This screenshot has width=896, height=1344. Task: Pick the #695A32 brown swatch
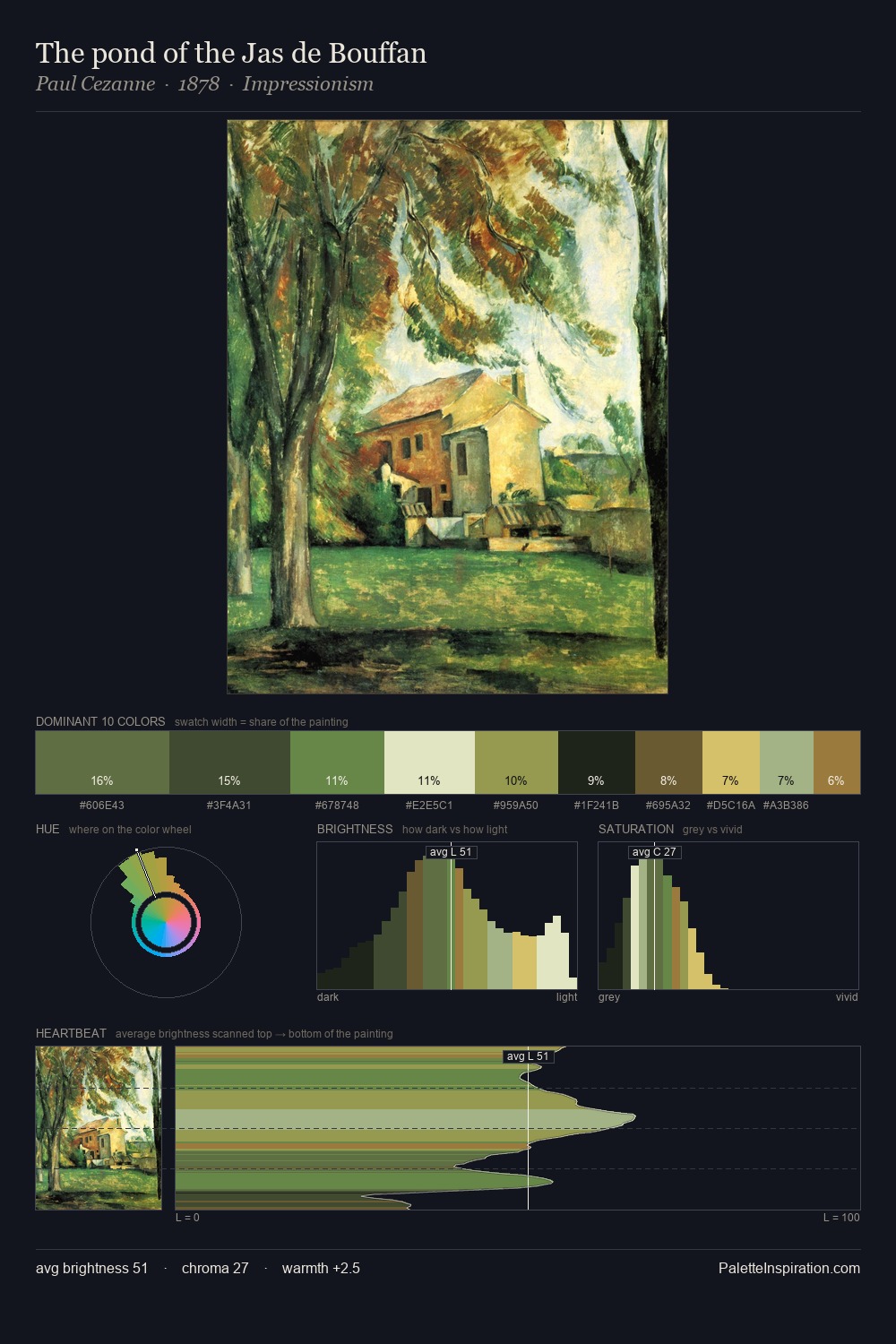668,762
